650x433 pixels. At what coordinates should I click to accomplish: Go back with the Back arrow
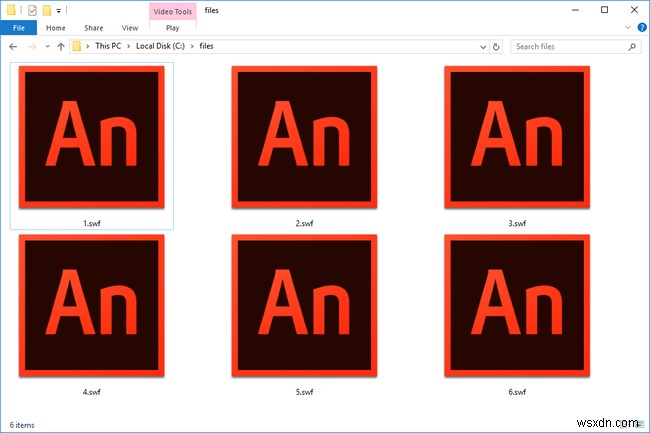[x=13, y=46]
